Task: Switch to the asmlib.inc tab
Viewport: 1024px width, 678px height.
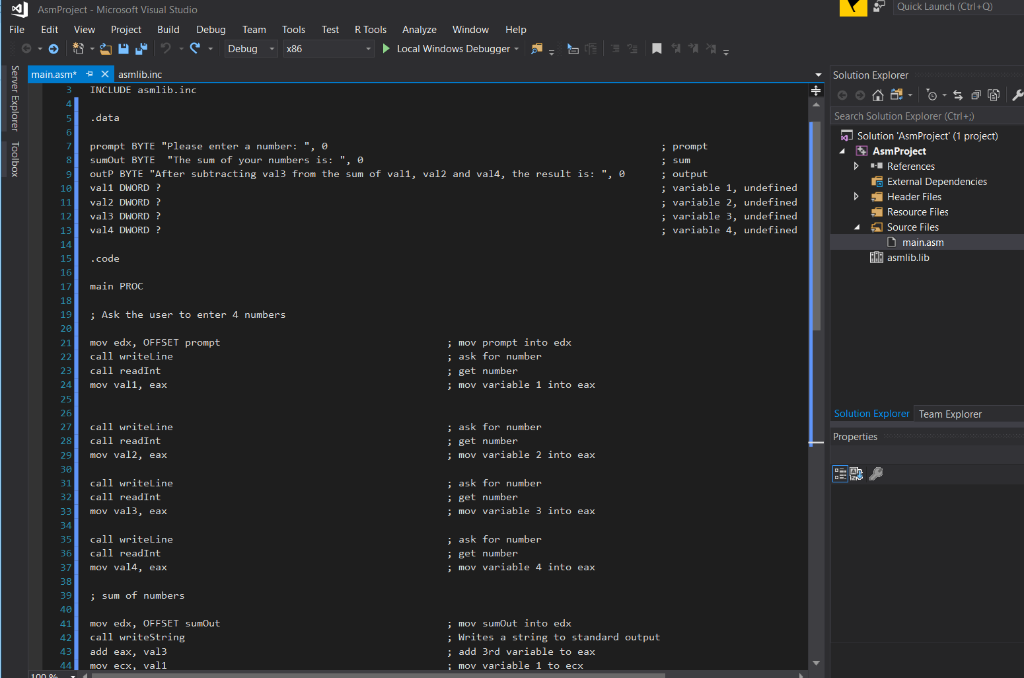Action: 140,74
